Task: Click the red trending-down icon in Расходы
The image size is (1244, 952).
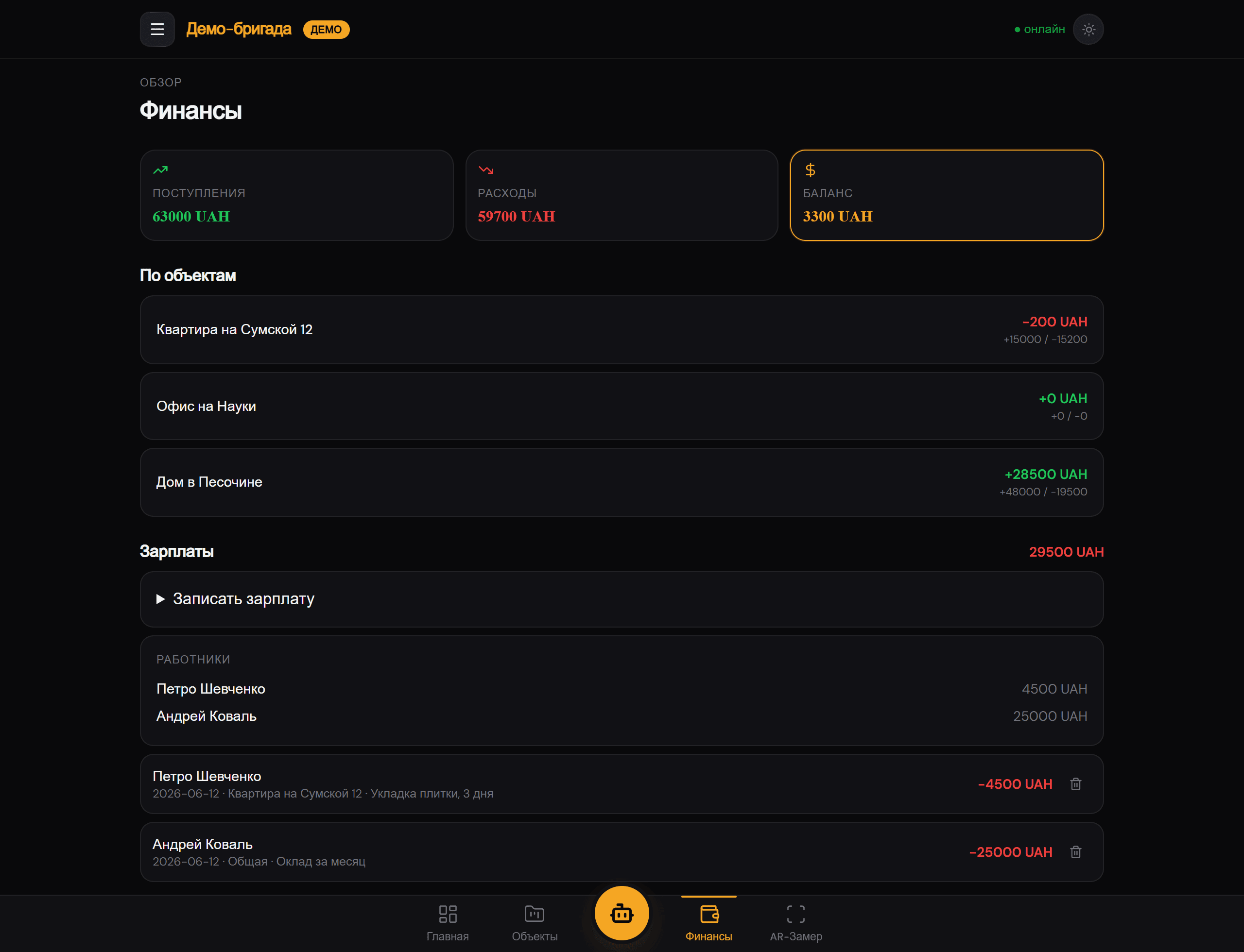Action: 486,170
